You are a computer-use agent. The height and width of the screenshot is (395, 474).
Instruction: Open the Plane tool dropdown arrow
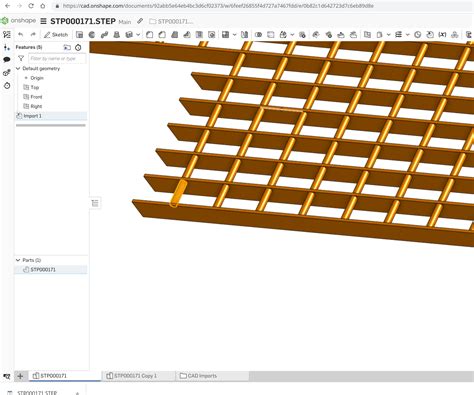click(388, 35)
